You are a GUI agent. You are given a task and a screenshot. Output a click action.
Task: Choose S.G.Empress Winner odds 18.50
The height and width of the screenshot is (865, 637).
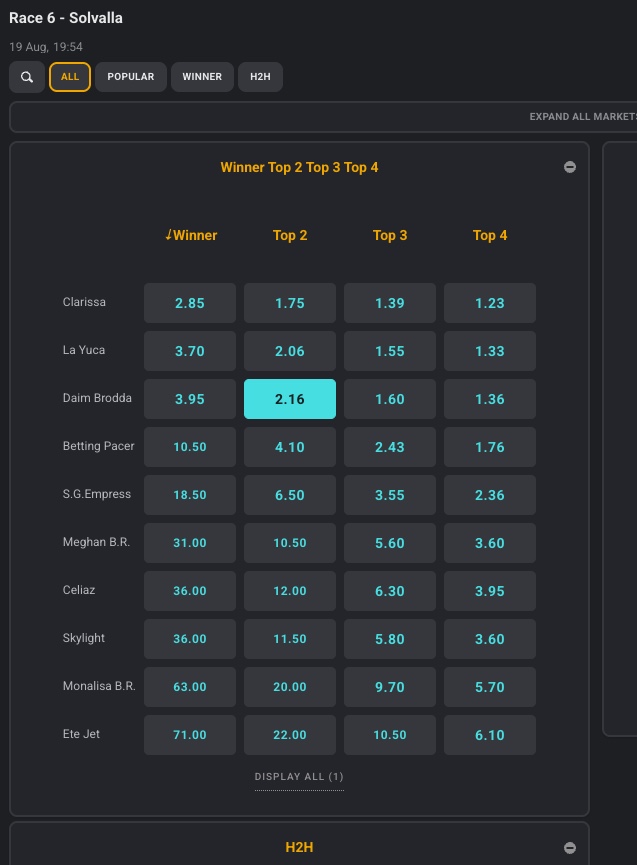(190, 495)
